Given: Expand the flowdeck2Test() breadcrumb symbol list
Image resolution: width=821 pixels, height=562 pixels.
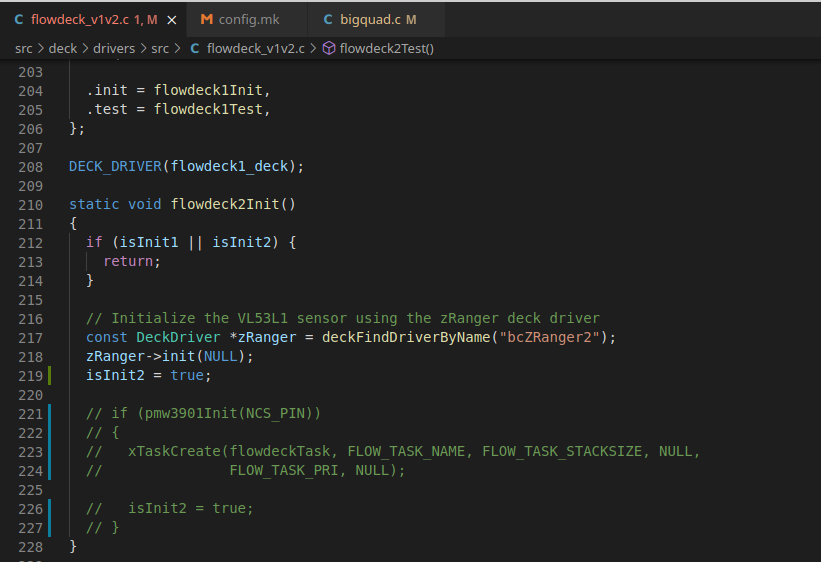Looking at the screenshot, I should pyautogui.click(x=386, y=48).
